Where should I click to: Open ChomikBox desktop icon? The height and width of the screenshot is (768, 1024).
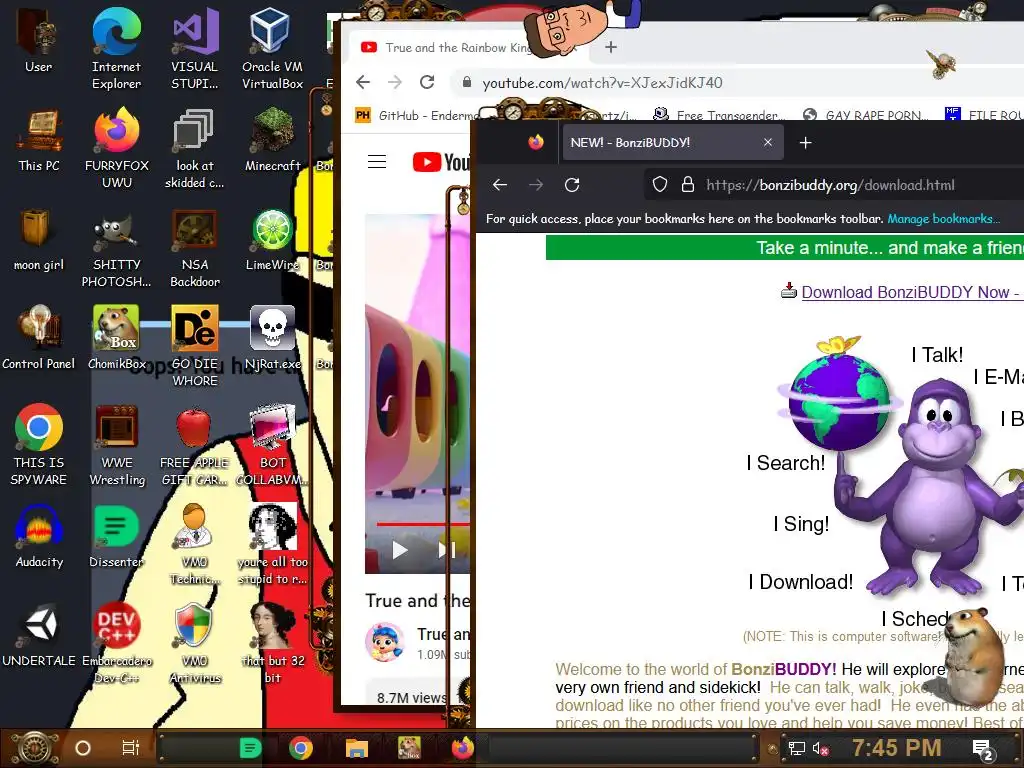(x=116, y=338)
